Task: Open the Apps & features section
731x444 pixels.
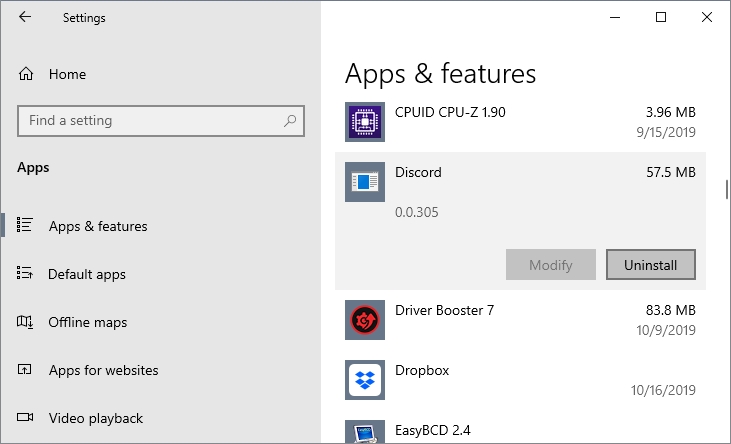Action: click(x=98, y=226)
